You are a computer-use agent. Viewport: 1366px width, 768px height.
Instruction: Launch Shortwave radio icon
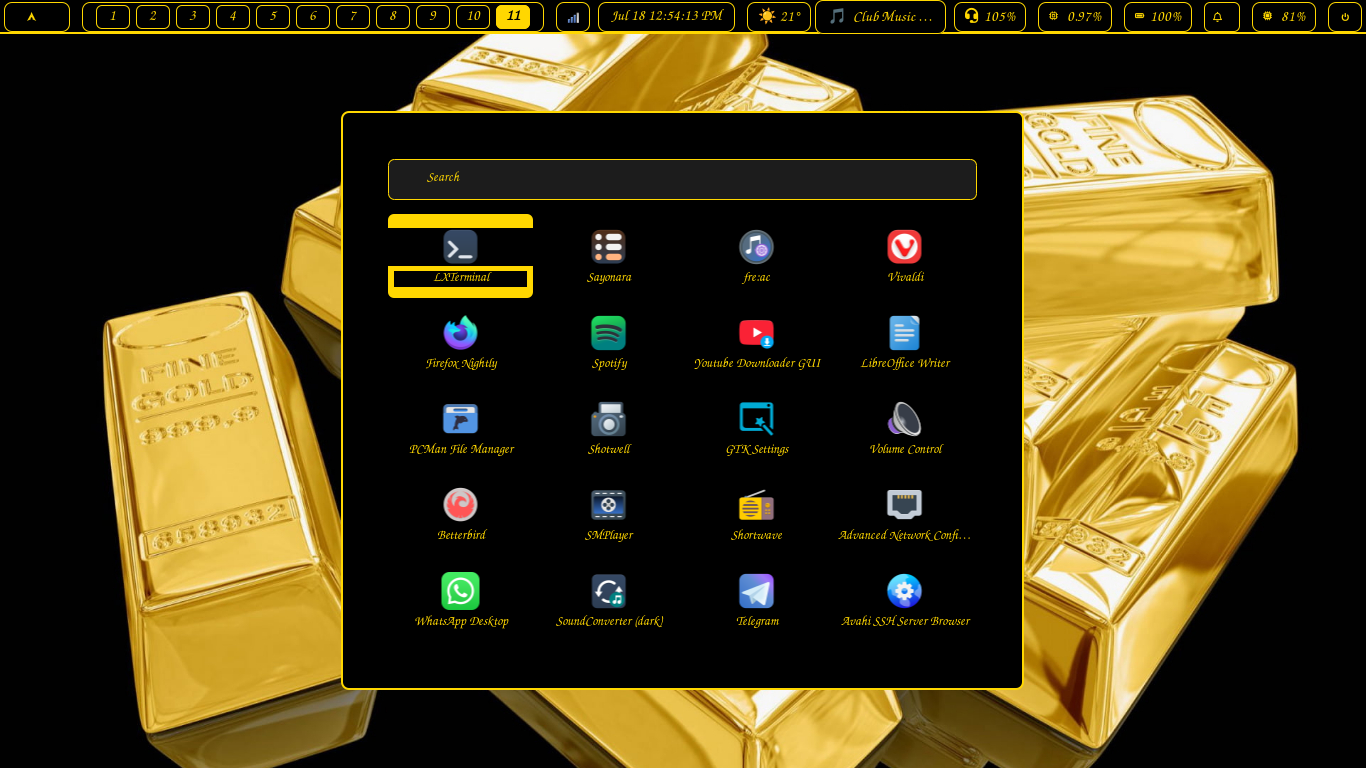(756, 505)
